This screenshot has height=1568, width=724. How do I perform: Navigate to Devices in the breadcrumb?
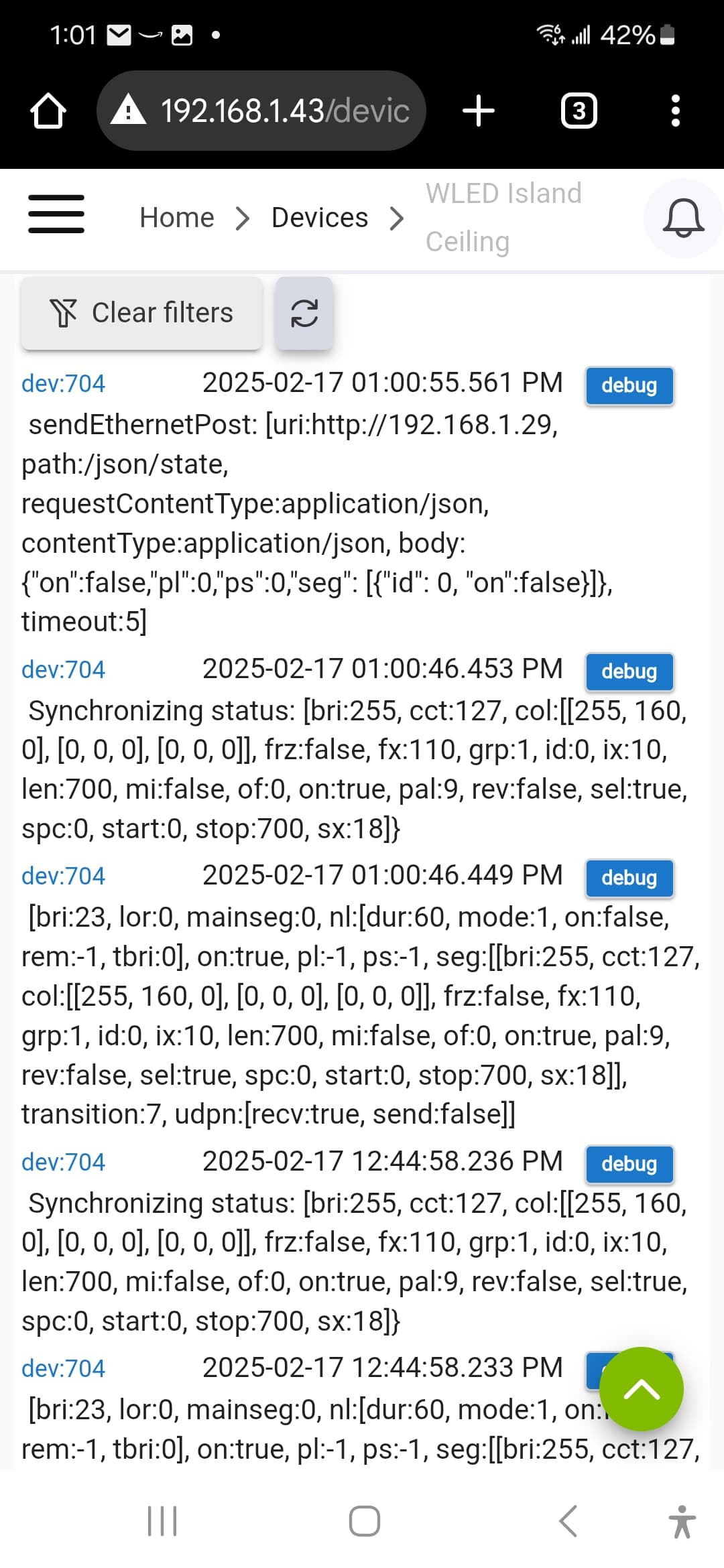tap(320, 218)
